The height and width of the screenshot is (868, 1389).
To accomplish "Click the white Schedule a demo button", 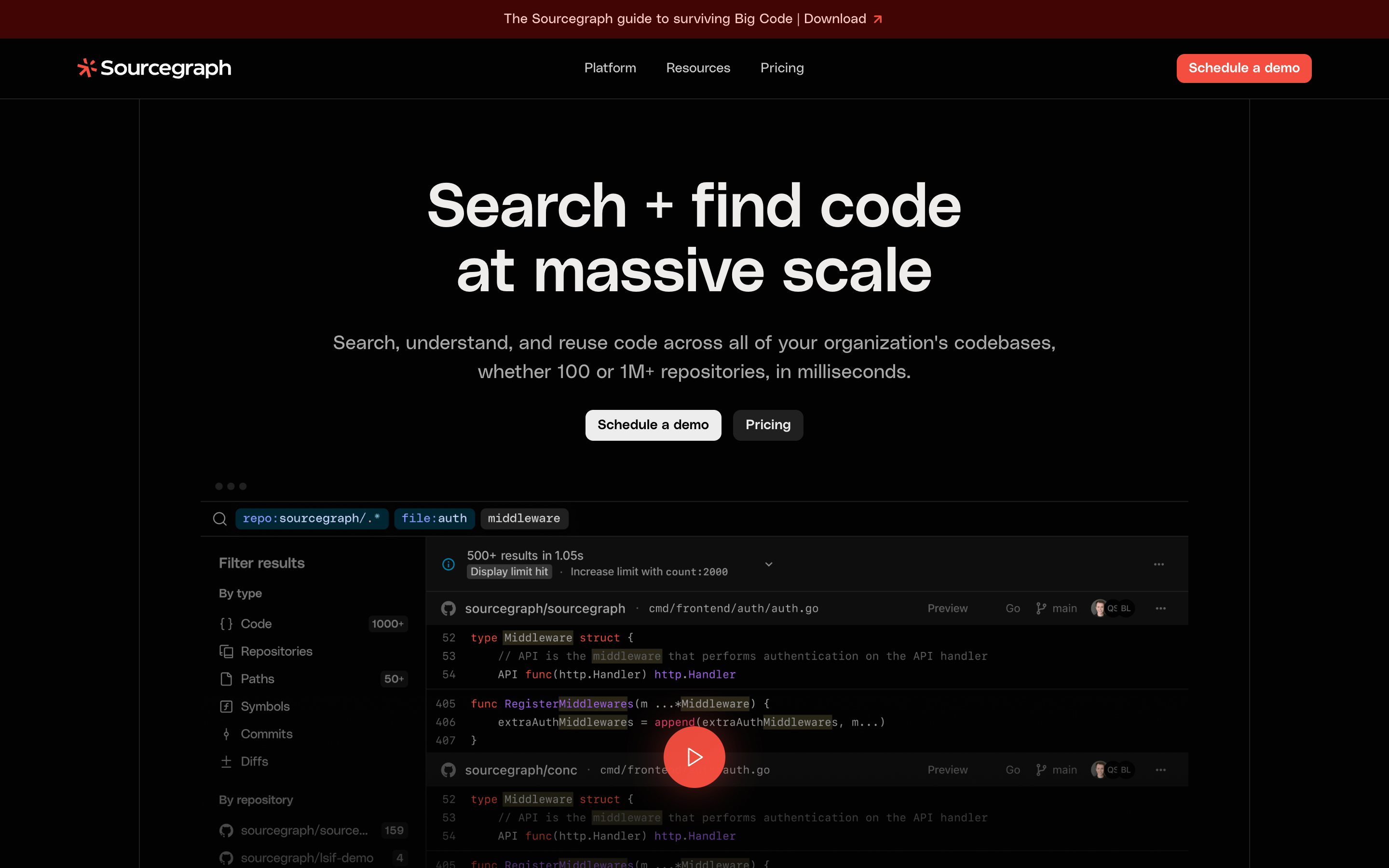I will (x=653, y=425).
